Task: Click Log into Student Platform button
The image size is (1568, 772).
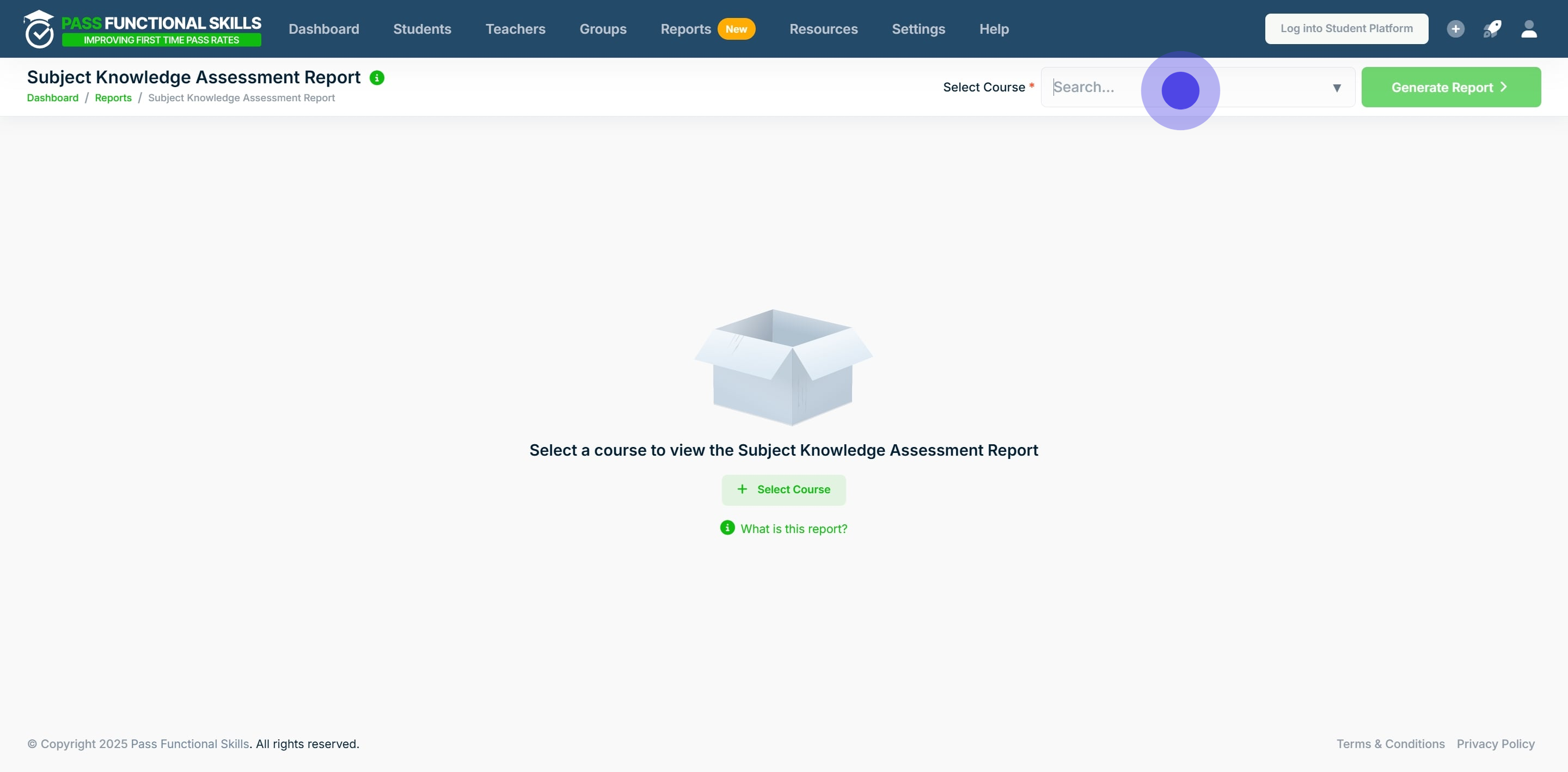Action: point(1346,29)
